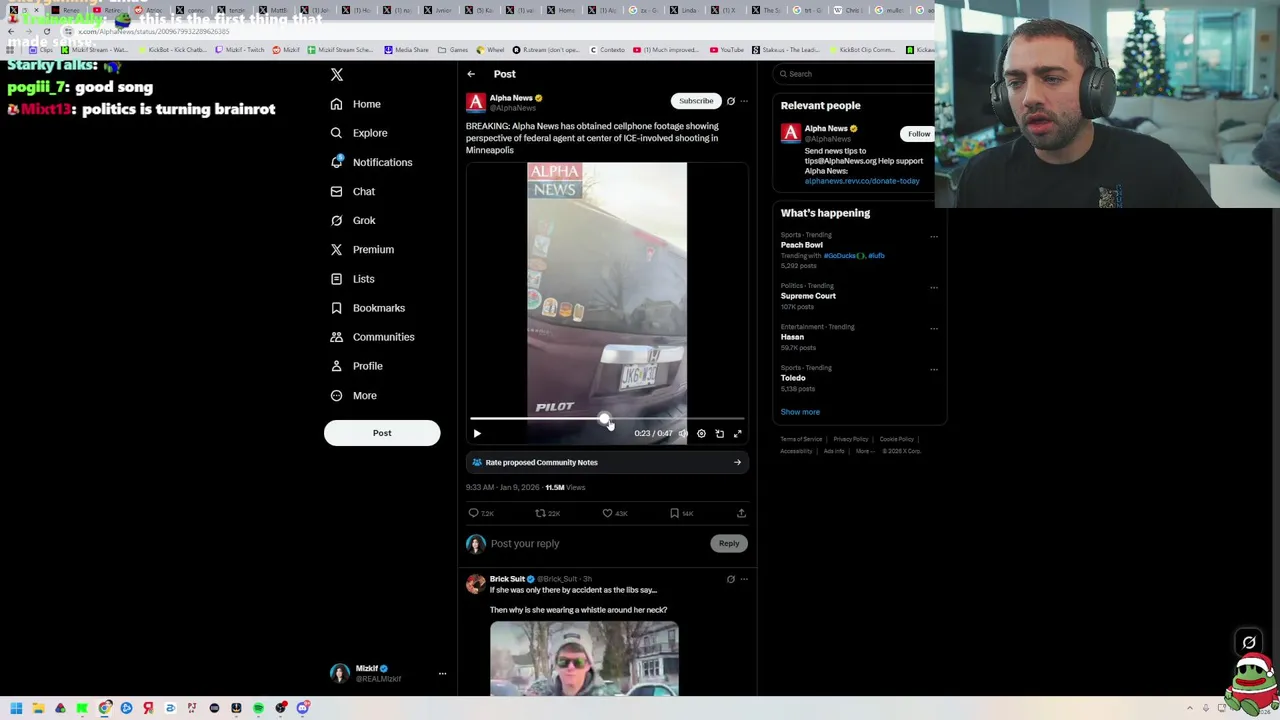
Task: Enter fullscreen on the video
Action: point(738,434)
